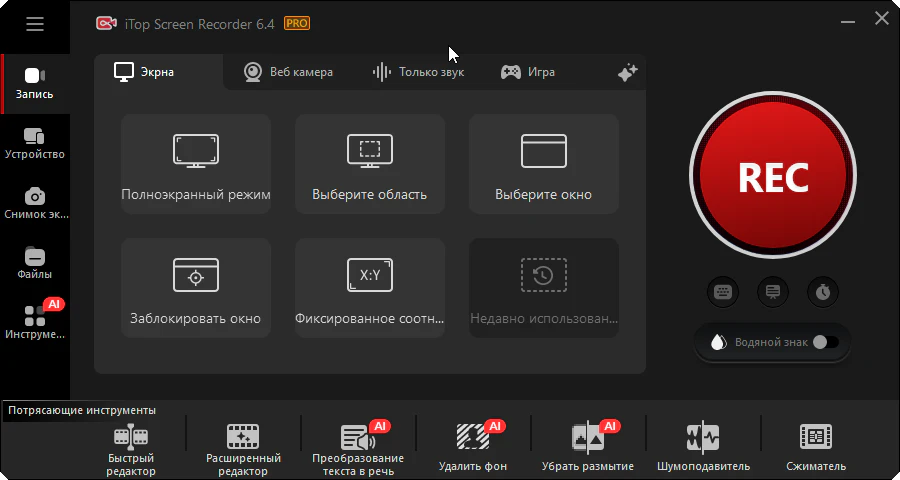This screenshot has height=480, width=900.
Task: Toggle the Водяной знак watermark switch
Action: click(x=825, y=342)
